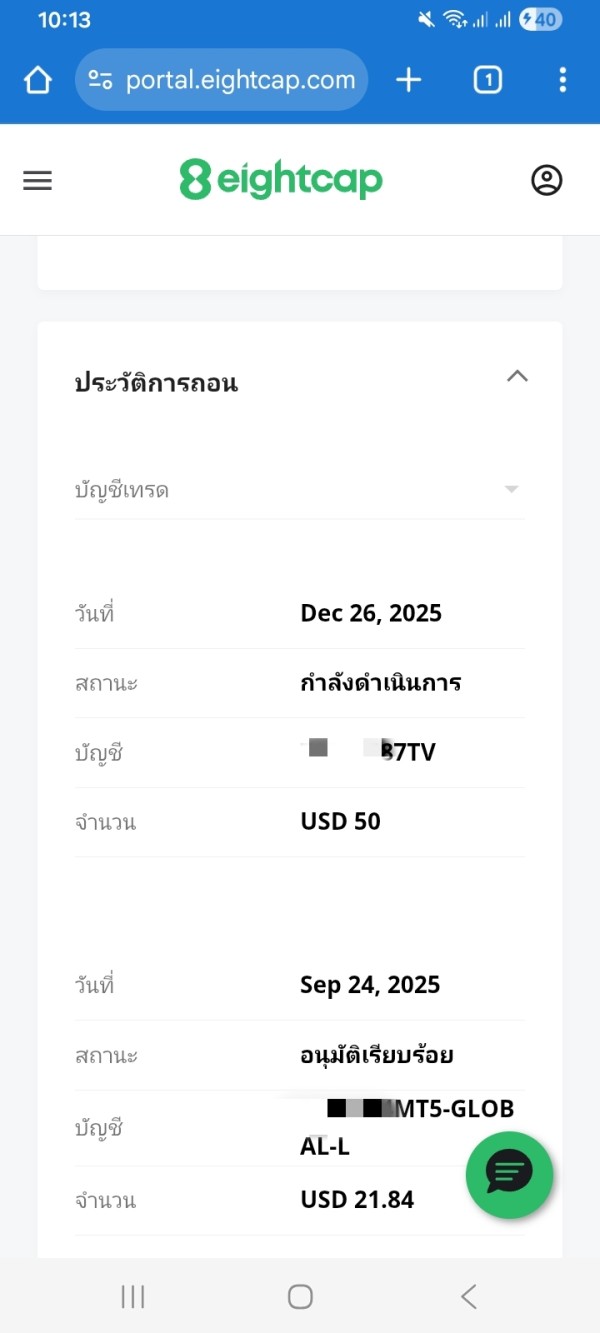
Task: Collapse the ประวัติการถอน section
Action: (x=516, y=377)
